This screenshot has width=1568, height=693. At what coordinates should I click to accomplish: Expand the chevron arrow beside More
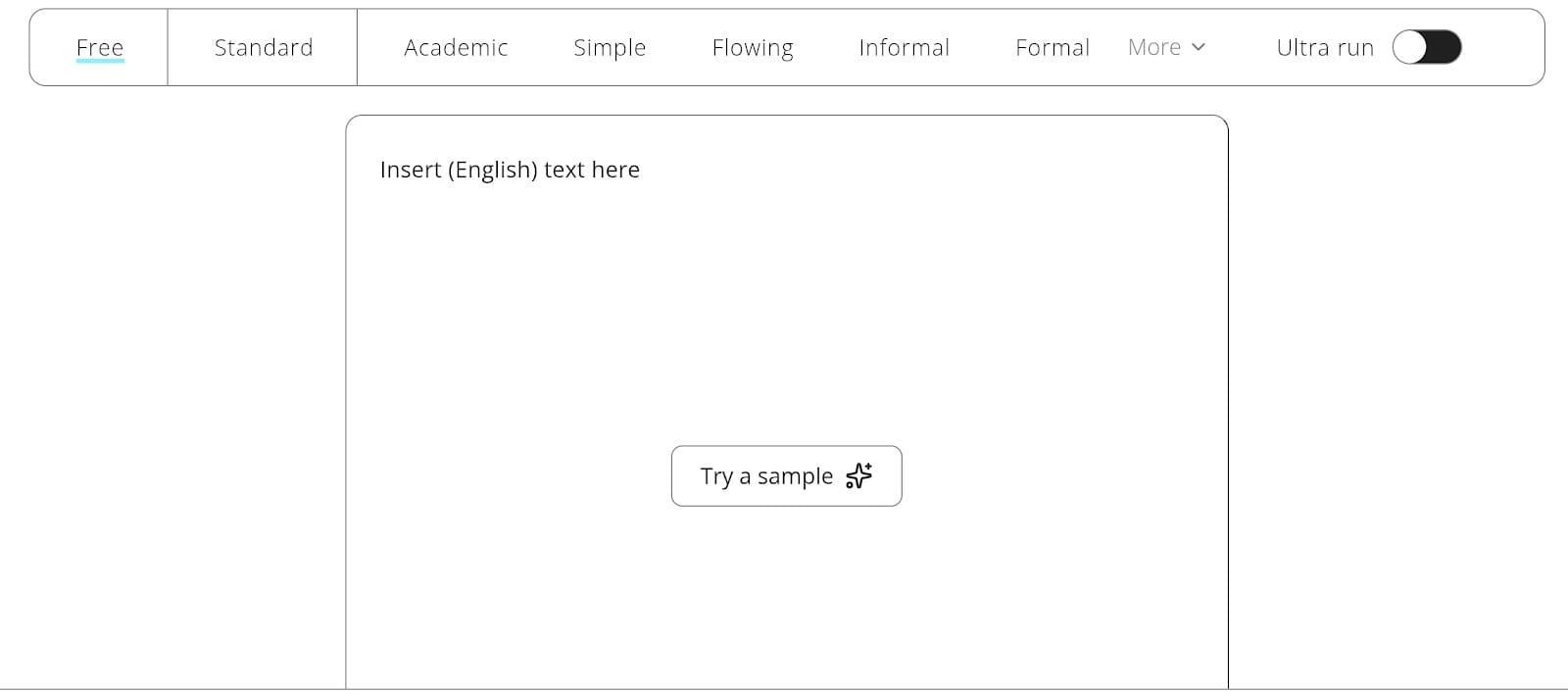[1199, 47]
